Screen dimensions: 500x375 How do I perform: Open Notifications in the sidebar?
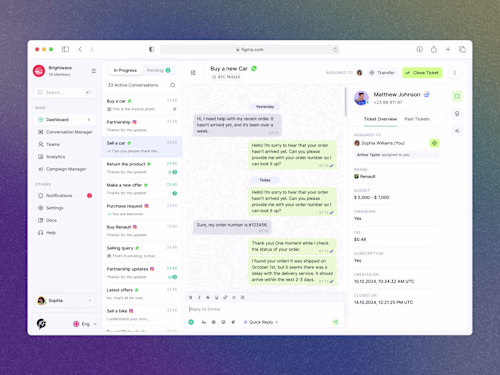tap(65, 195)
